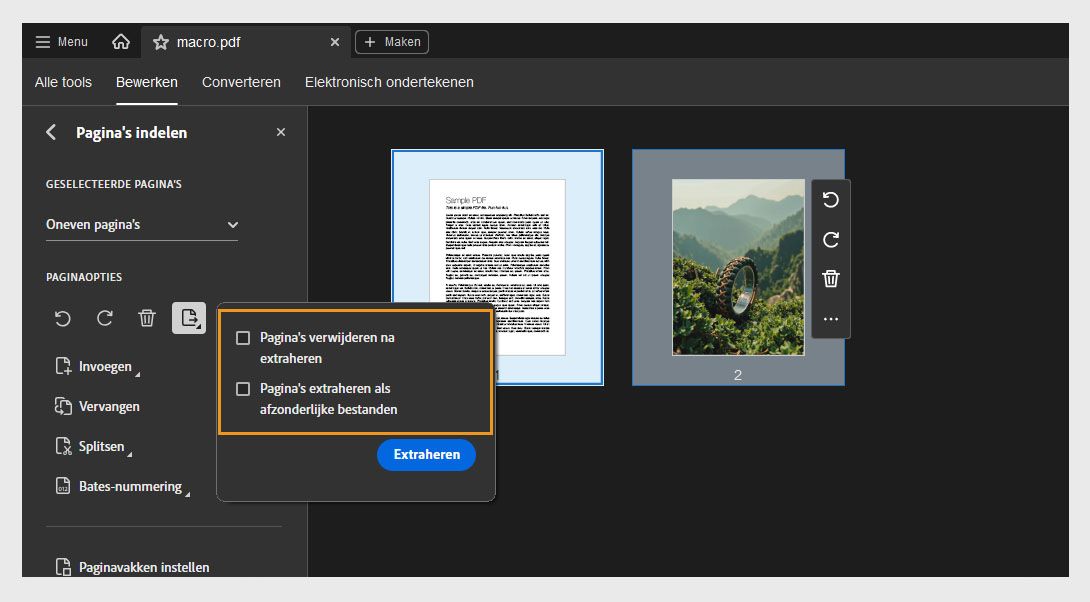Open the Bates-nummering submenu
The height and width of the screenshot is (602, 1090).
pos(130,487)
